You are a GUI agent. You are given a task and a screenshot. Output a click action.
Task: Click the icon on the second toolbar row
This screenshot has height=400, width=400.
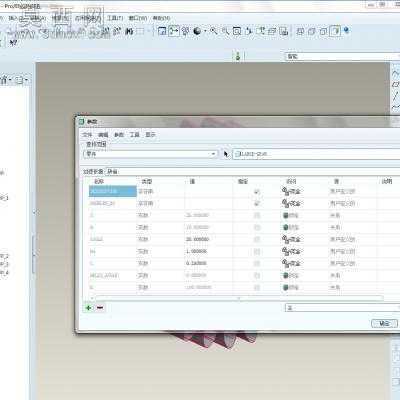tap(13, 43)
